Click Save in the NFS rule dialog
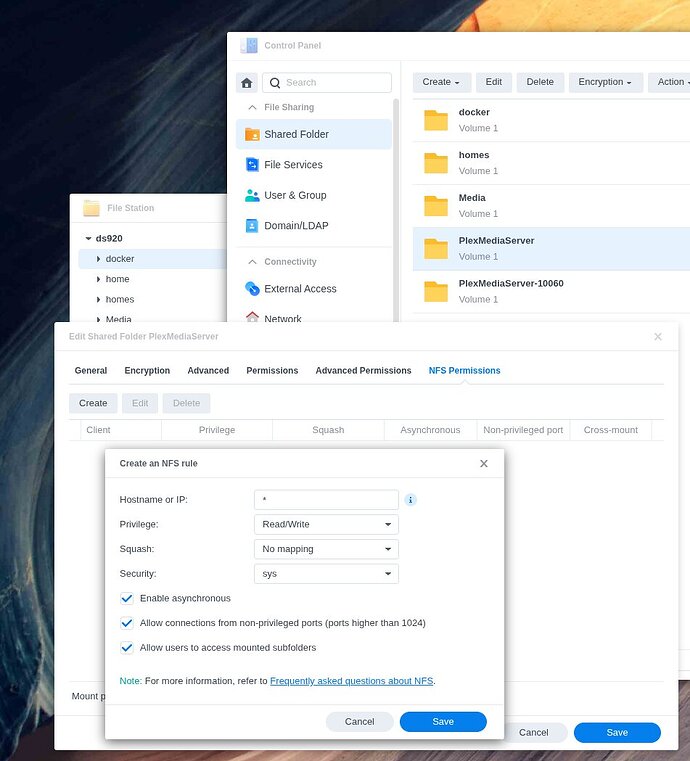This screenshot has width=690, height=761. click(x=443, y=722)
